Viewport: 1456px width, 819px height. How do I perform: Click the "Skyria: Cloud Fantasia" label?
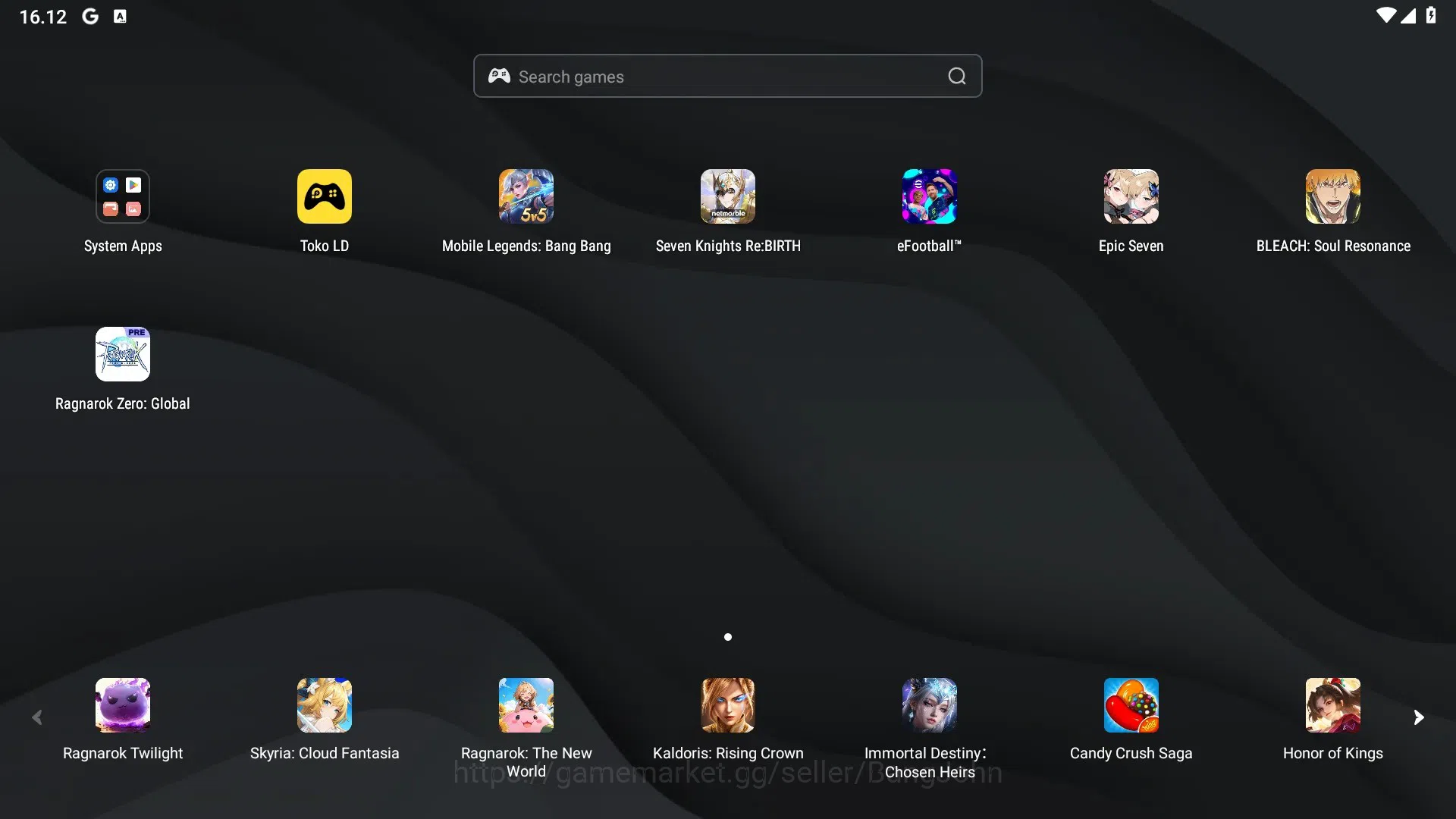325,753
